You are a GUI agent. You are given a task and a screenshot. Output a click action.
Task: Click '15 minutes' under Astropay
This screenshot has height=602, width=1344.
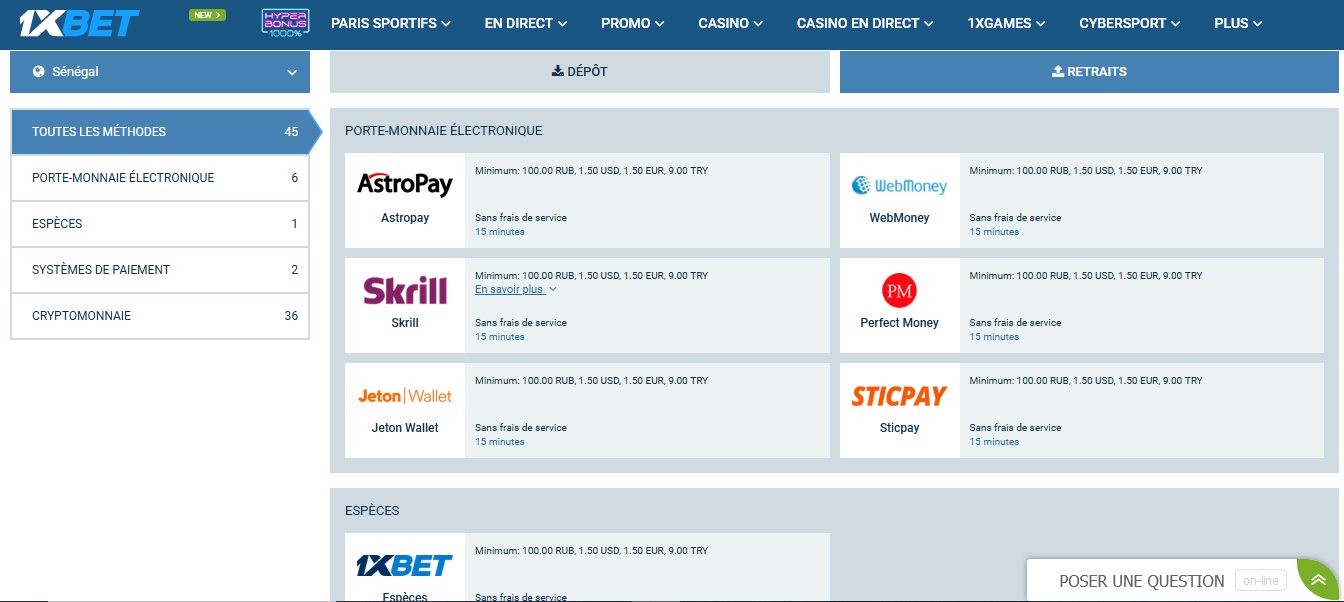click(x=500, y=232)
